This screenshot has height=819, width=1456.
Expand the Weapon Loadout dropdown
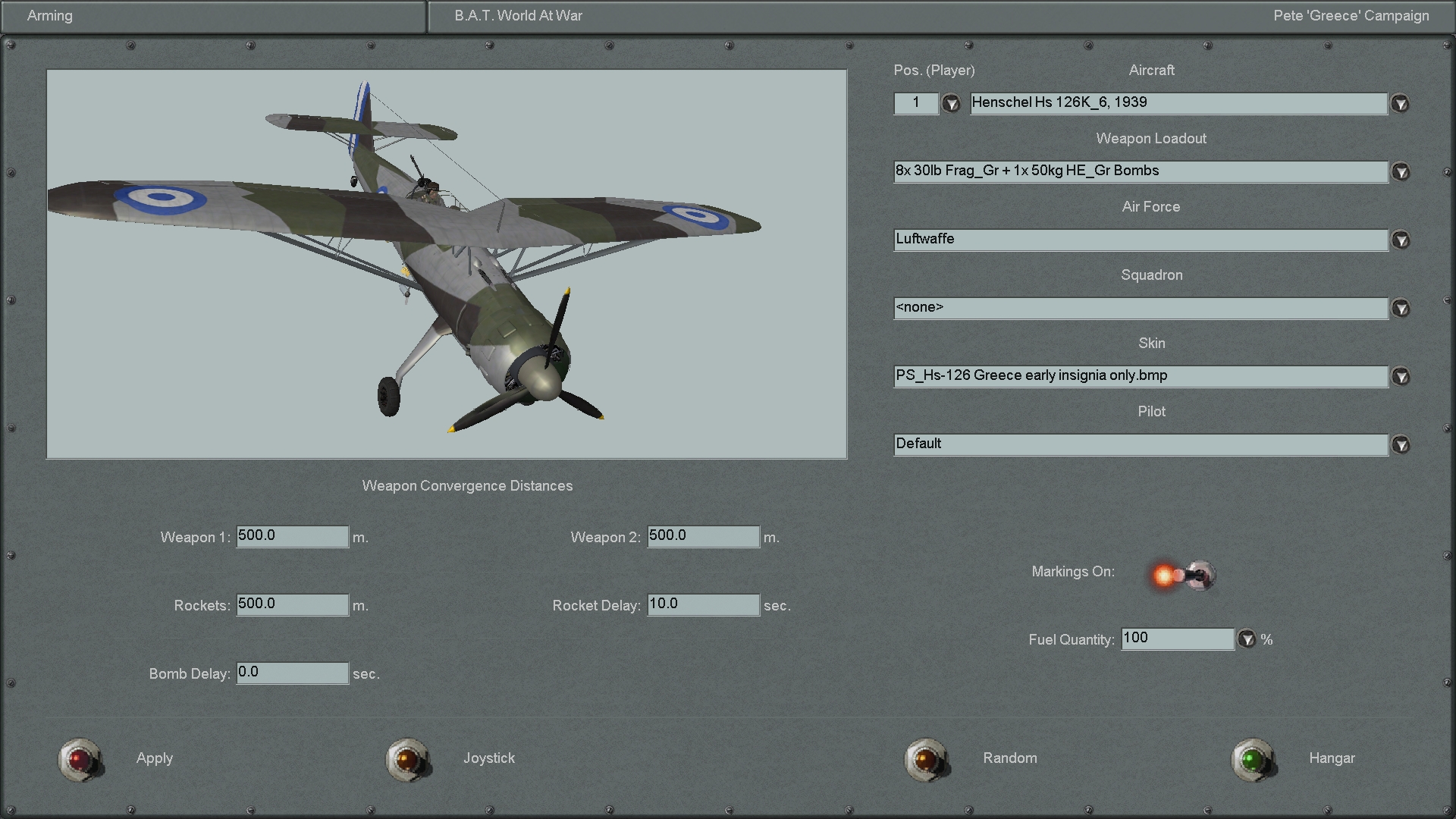pyautogui.click(x=1401, y=172)
